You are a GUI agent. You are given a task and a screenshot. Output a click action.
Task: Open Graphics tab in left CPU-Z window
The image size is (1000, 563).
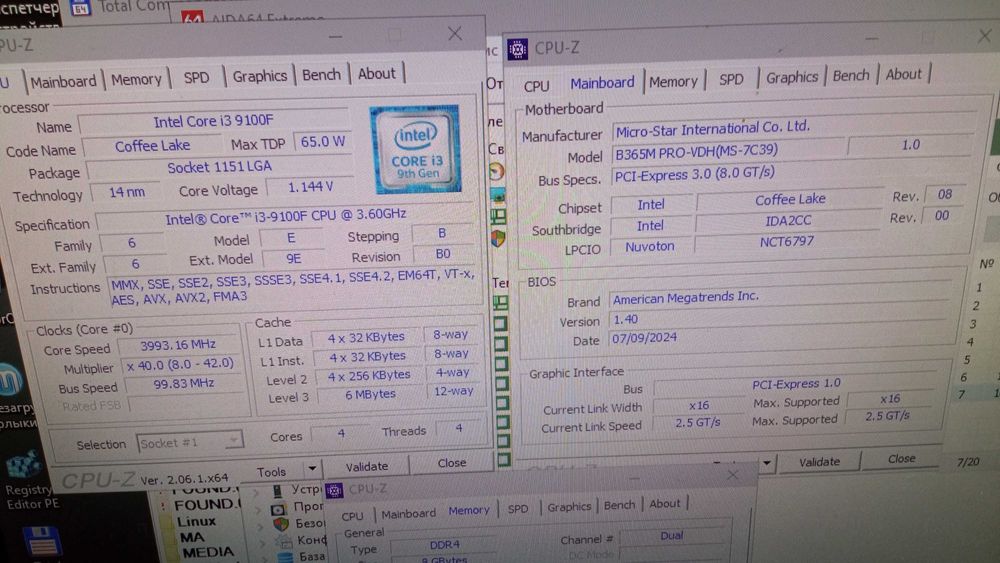(x=259, y=77)
